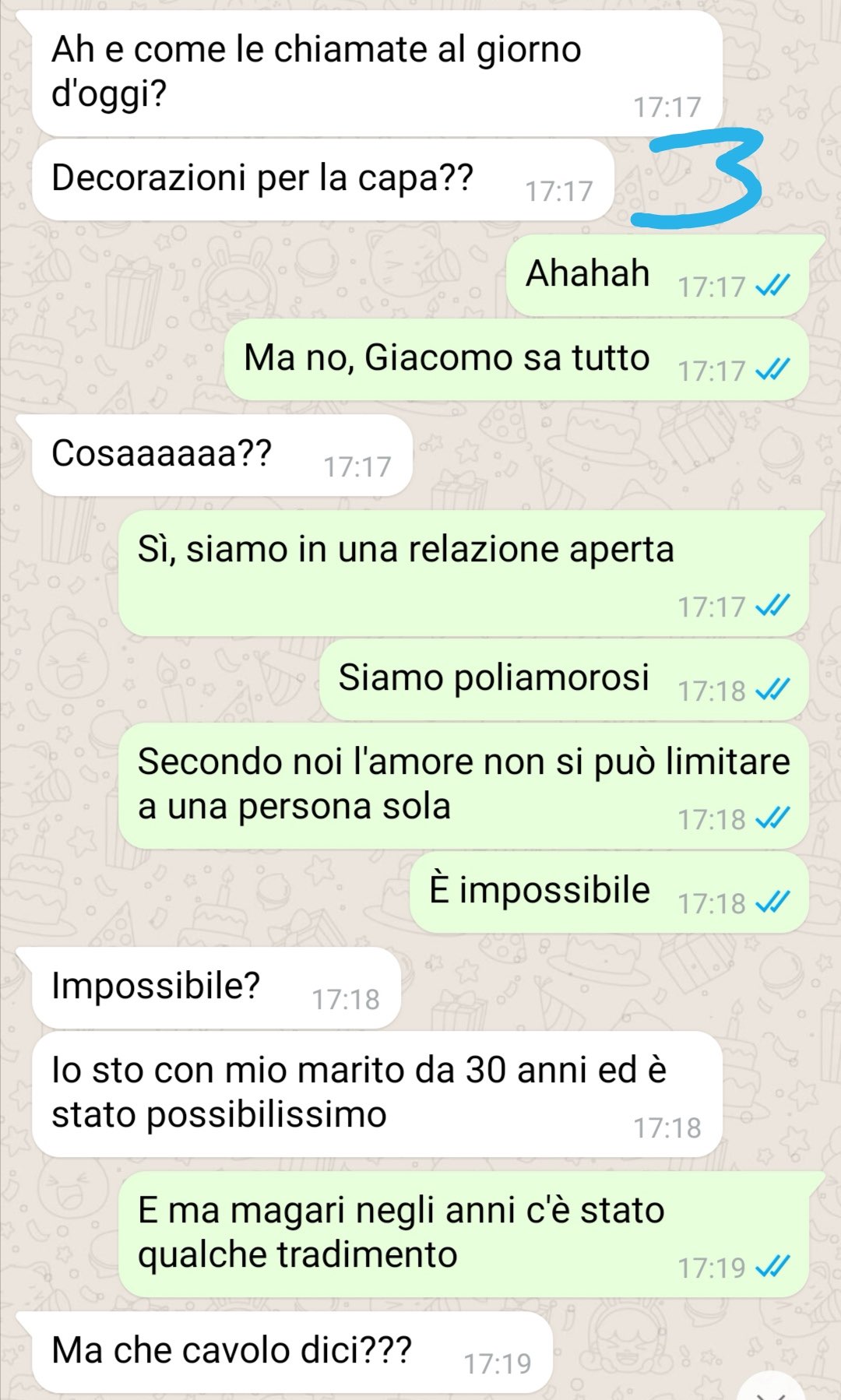This screenshot has height=1400, width=841.
Task: Select the "Decorazioni per la capa??" message
Action: click(323, 180)
